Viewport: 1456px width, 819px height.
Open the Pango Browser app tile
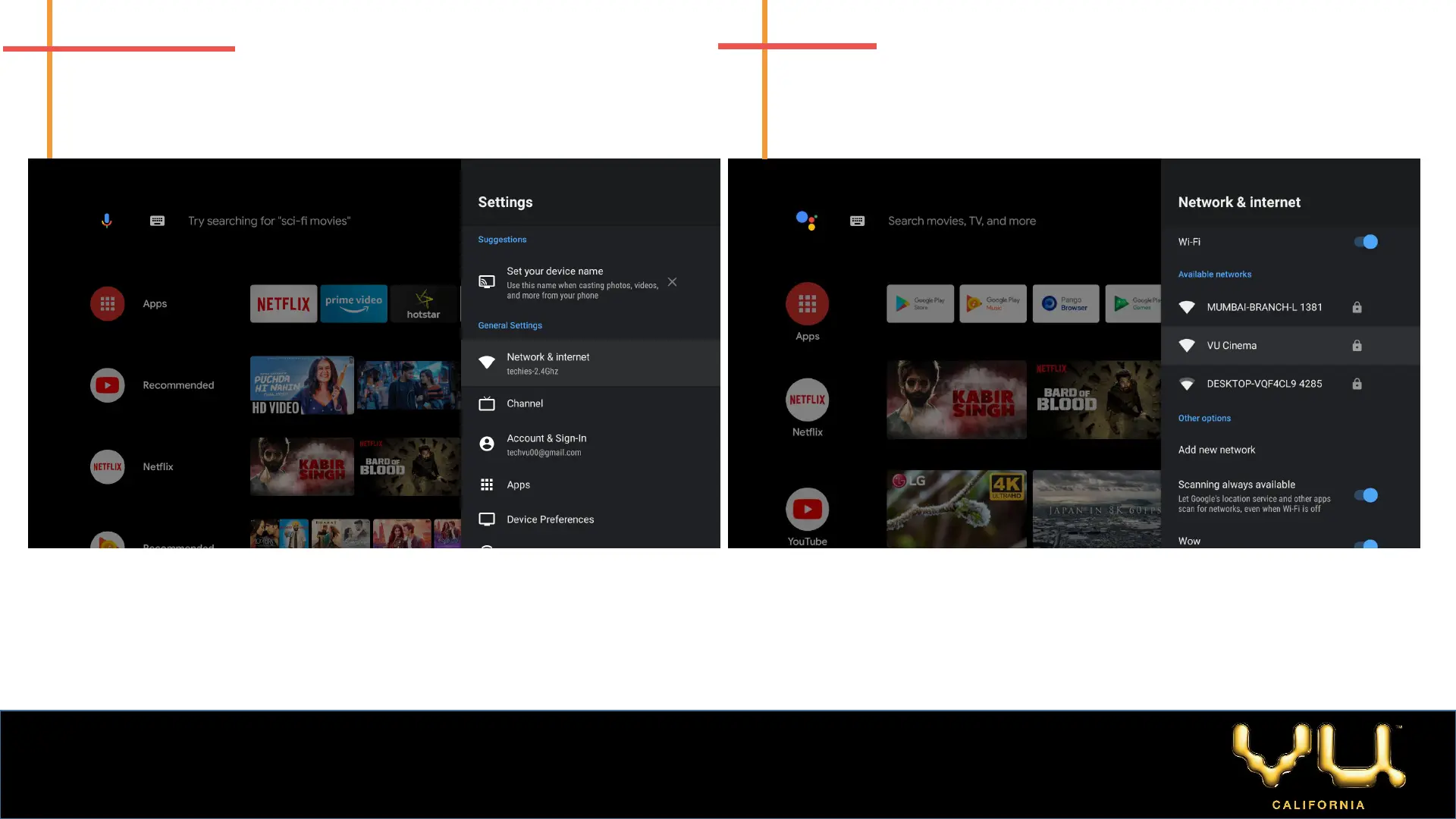click(1065, 303)
